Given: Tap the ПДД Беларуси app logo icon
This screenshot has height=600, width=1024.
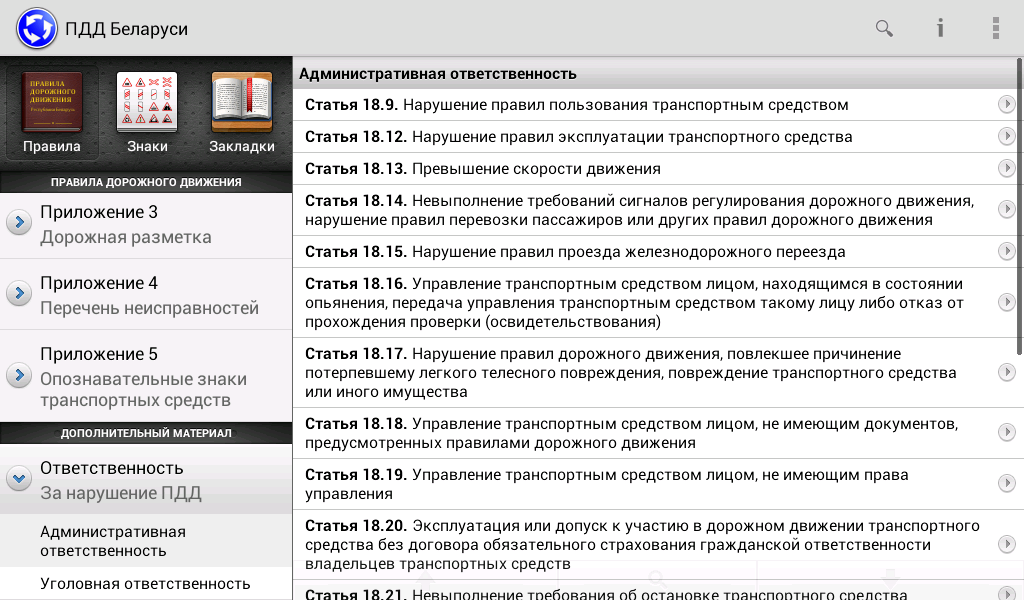Looking at the screenshot, I should 37,28.
